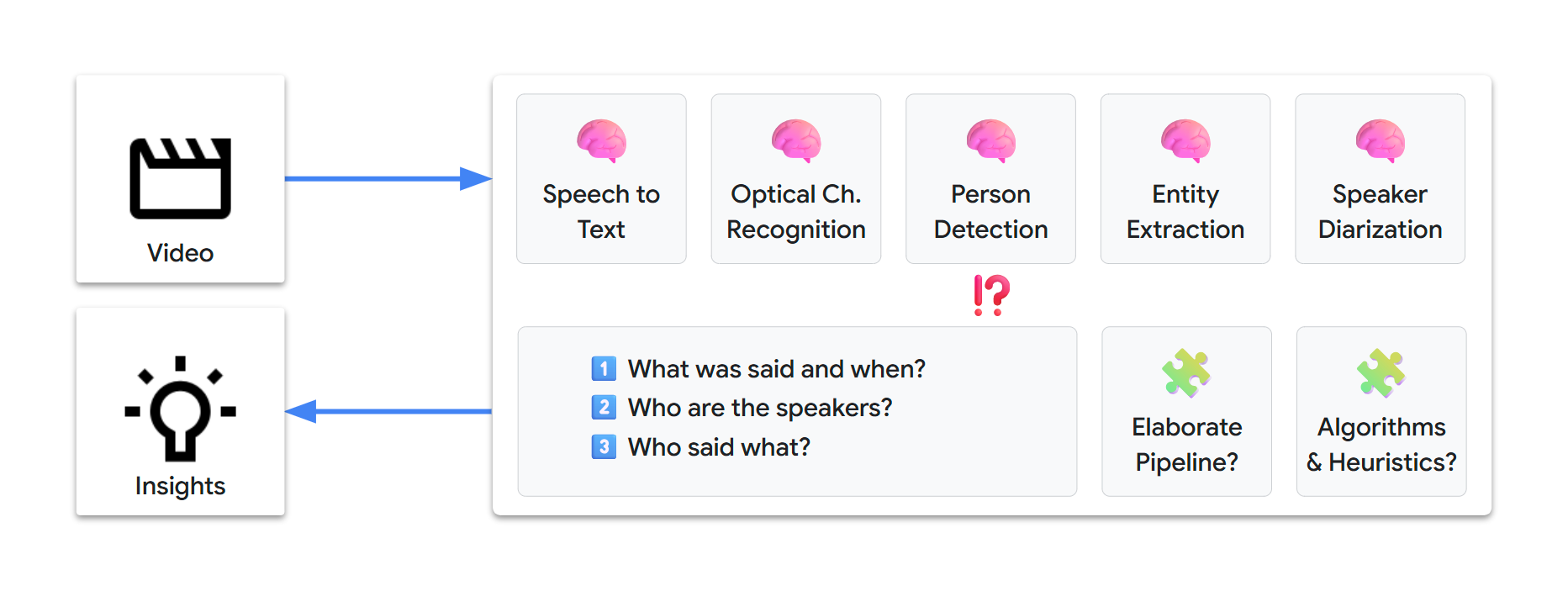Click the blue arrow pointing from Video
Viewport: 1568px width, 591px height.
[388, 178]
